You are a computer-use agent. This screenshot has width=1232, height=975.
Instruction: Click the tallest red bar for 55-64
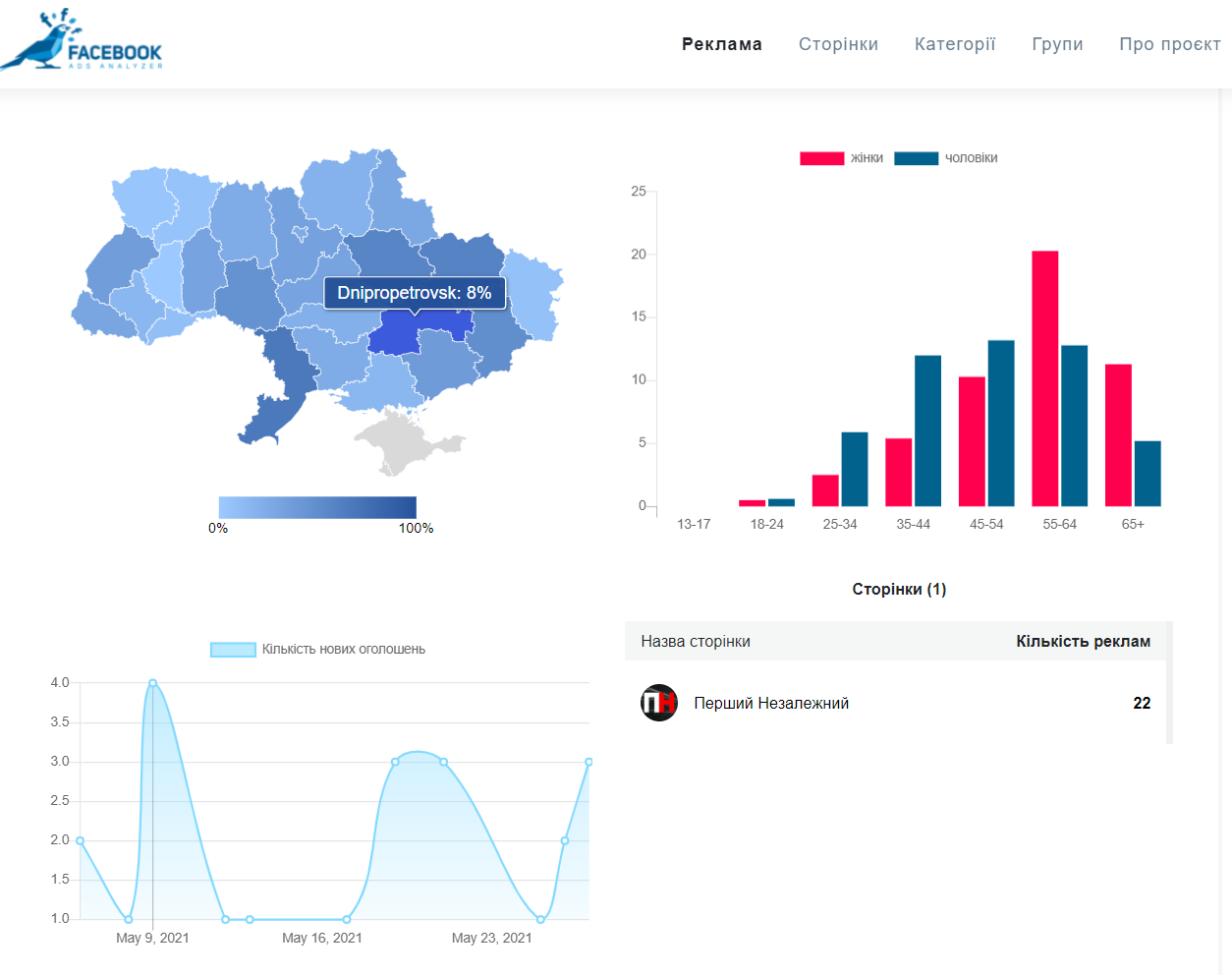[x=1044, y=378]
